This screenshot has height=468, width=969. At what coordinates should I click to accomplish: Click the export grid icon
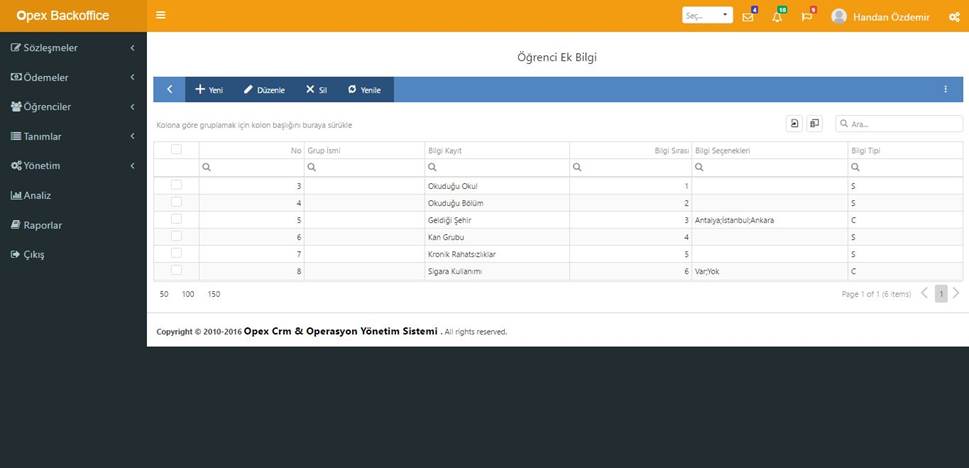coord(794,124)
